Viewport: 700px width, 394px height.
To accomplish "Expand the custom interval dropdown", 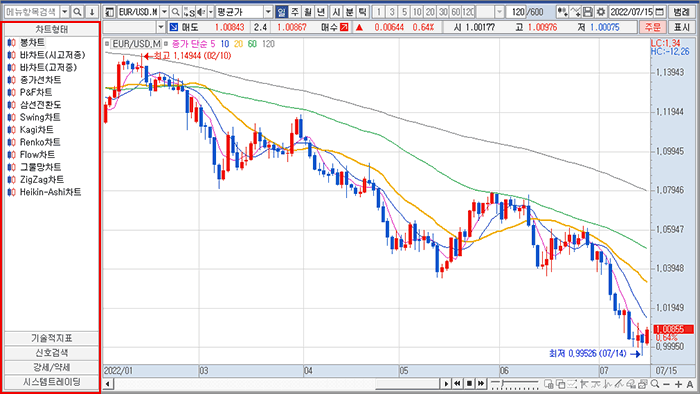I will click(500, 12).
